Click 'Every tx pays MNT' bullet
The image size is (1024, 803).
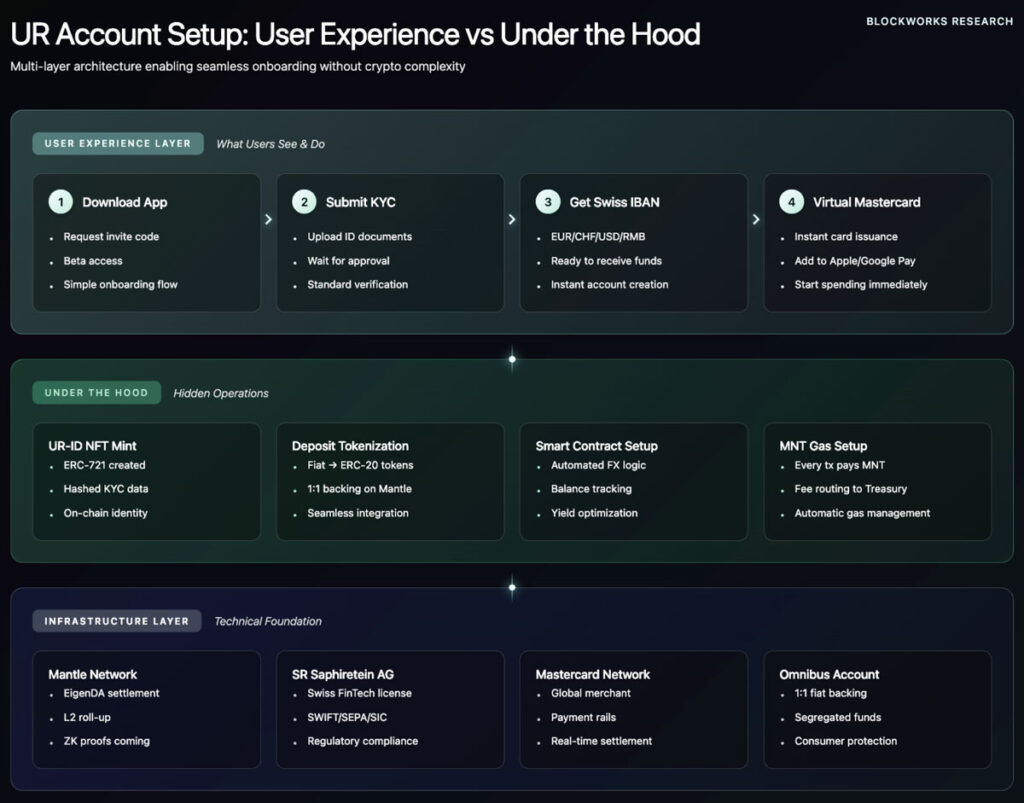coord(840,465)
